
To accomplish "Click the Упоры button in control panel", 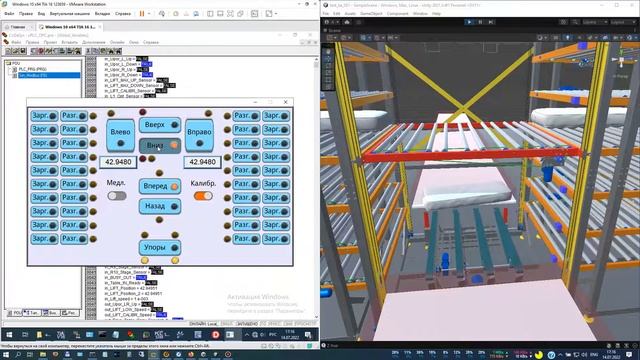I will [160, 247].
